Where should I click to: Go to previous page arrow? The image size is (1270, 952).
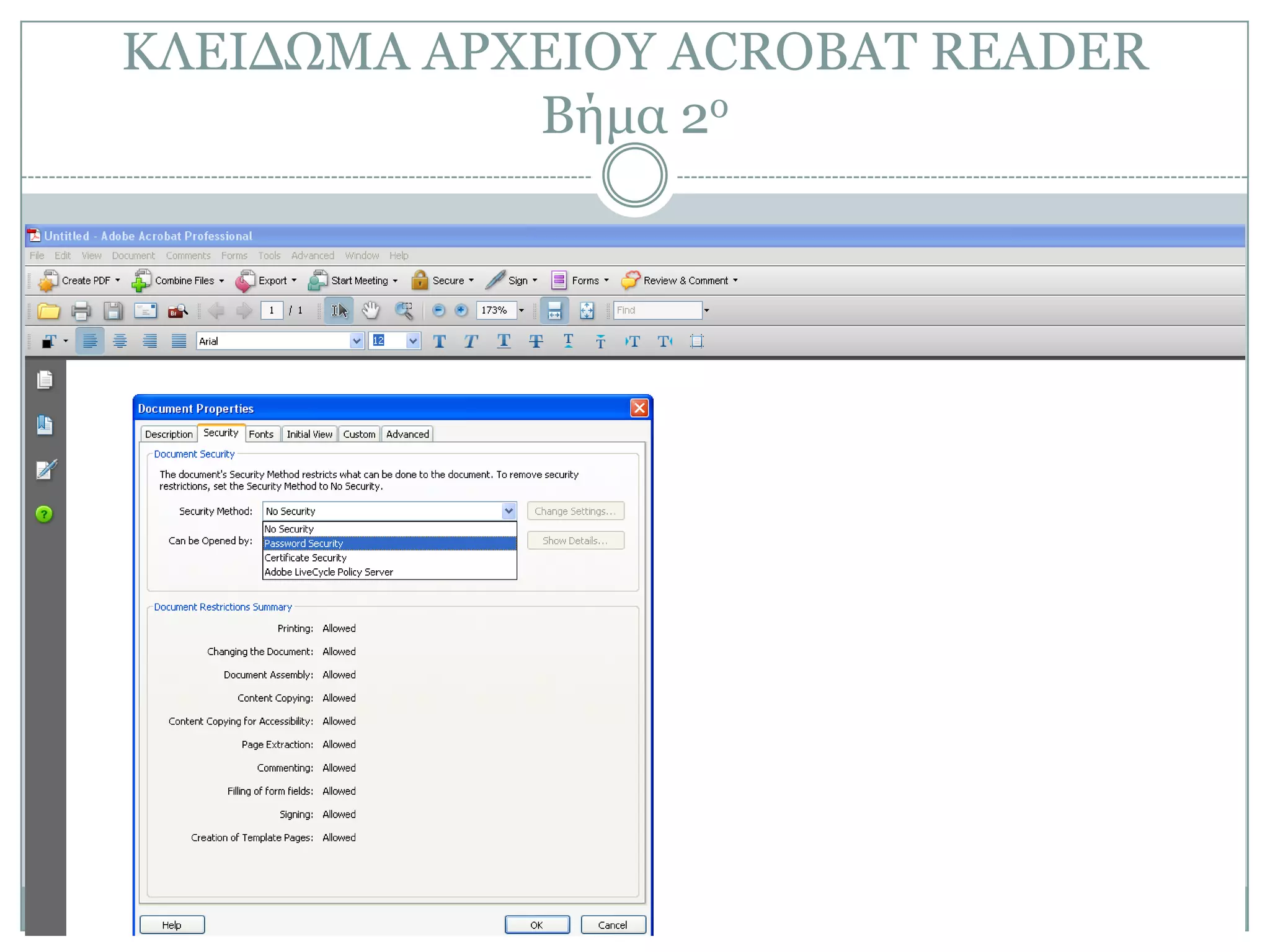pyautogui.click(x=216, y=311)
